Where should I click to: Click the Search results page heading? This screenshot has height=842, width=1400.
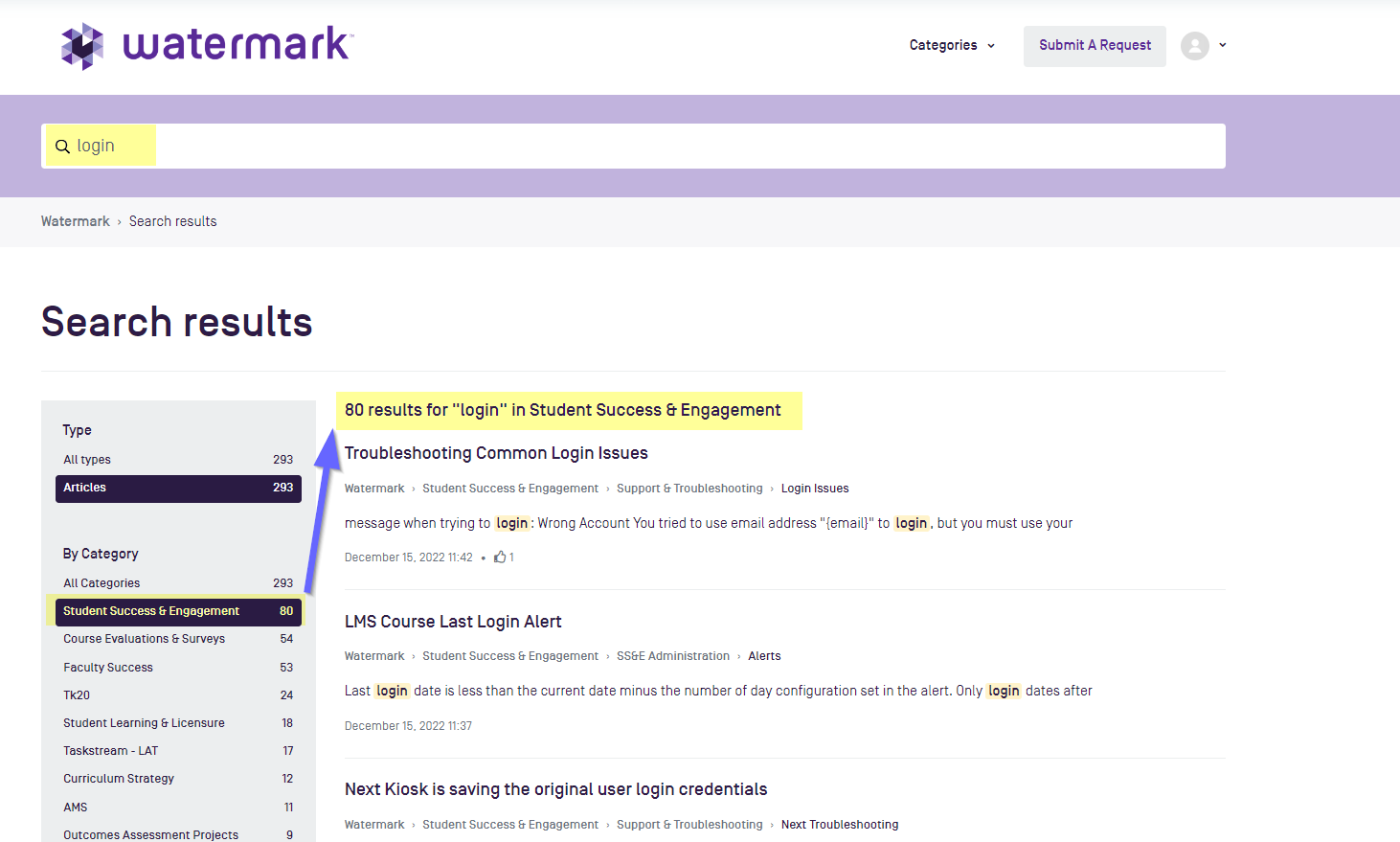click(177, 322)
